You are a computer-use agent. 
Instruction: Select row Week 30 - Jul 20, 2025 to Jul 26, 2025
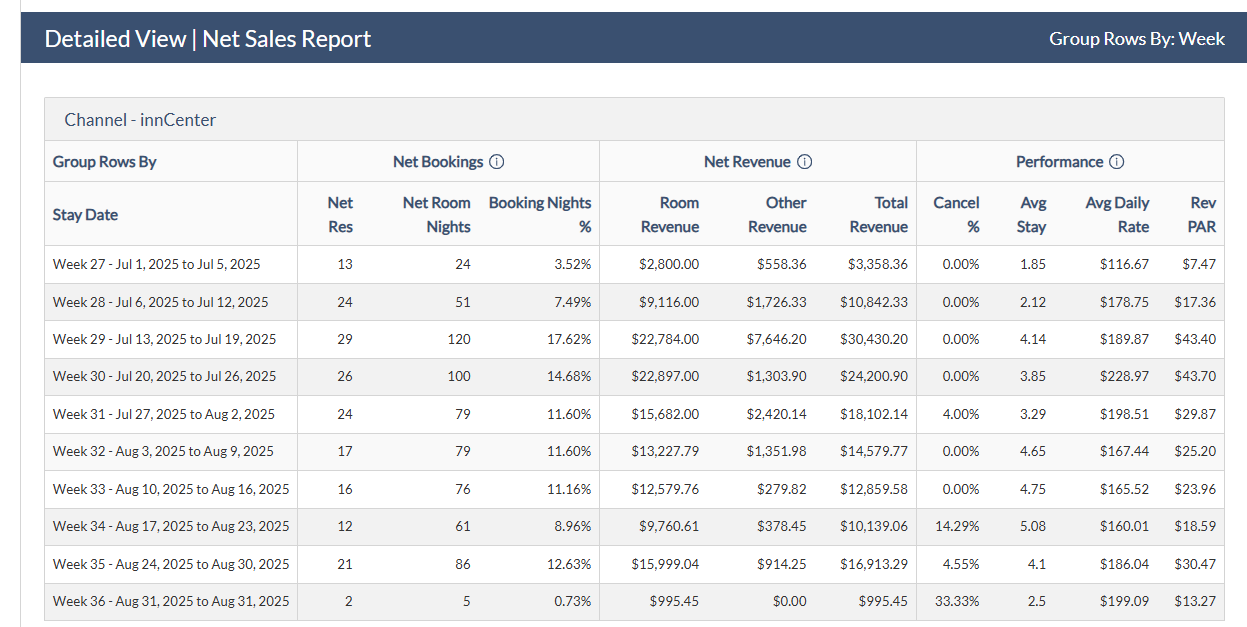coord(634,377)
